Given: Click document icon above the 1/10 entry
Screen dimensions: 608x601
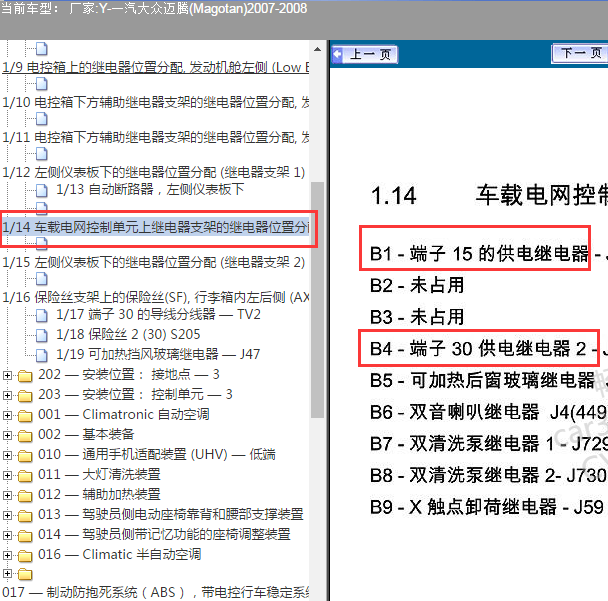Looking at the screenshot, I should pyautogui.click(x=42, y=84).
